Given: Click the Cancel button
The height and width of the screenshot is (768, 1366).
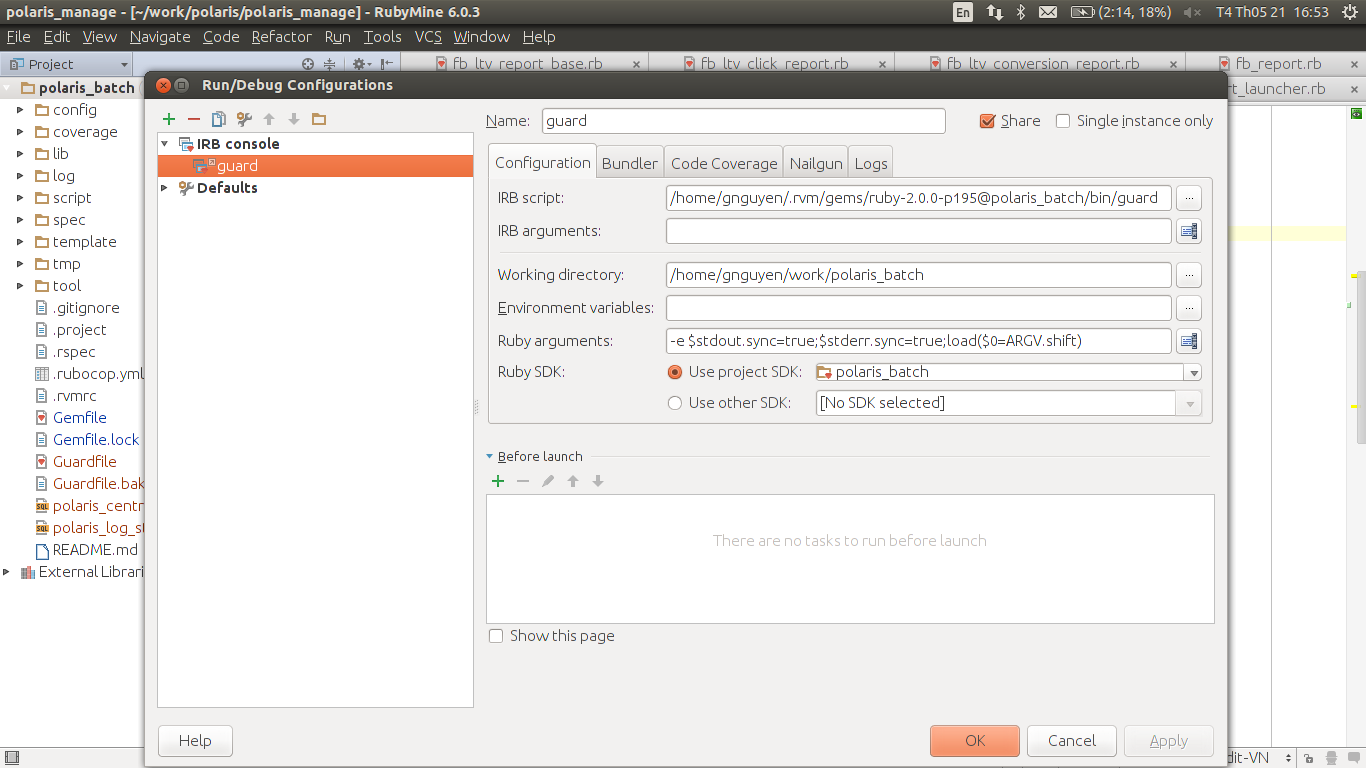Looking at the screenshot, I should pos(1072,741).
